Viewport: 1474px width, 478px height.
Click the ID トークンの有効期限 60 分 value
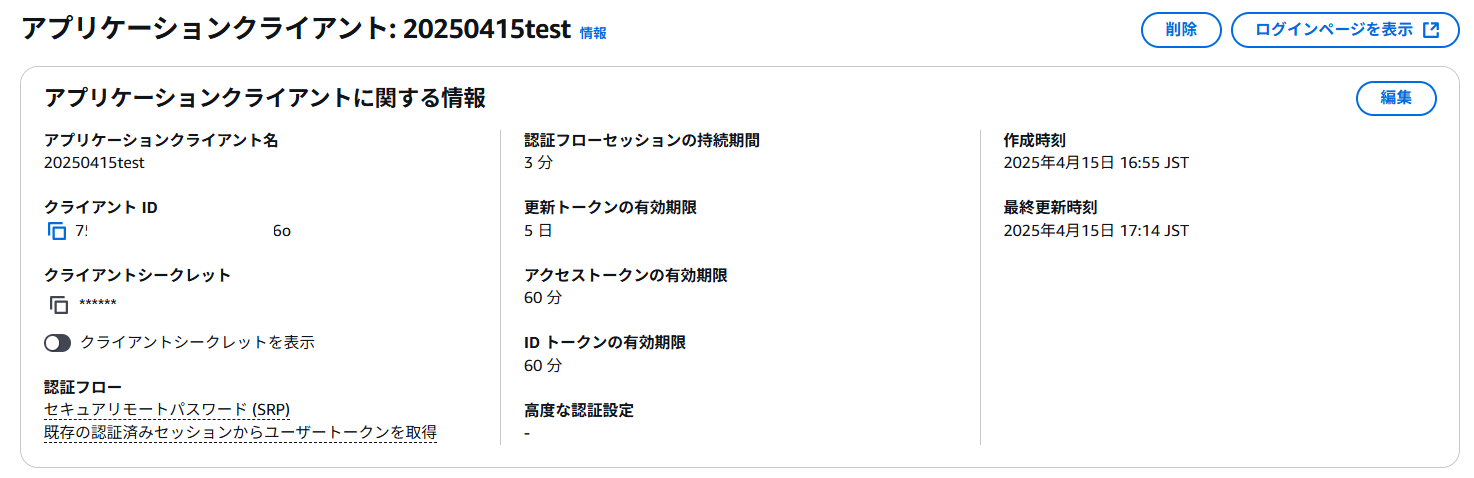(x=543, y=366)
